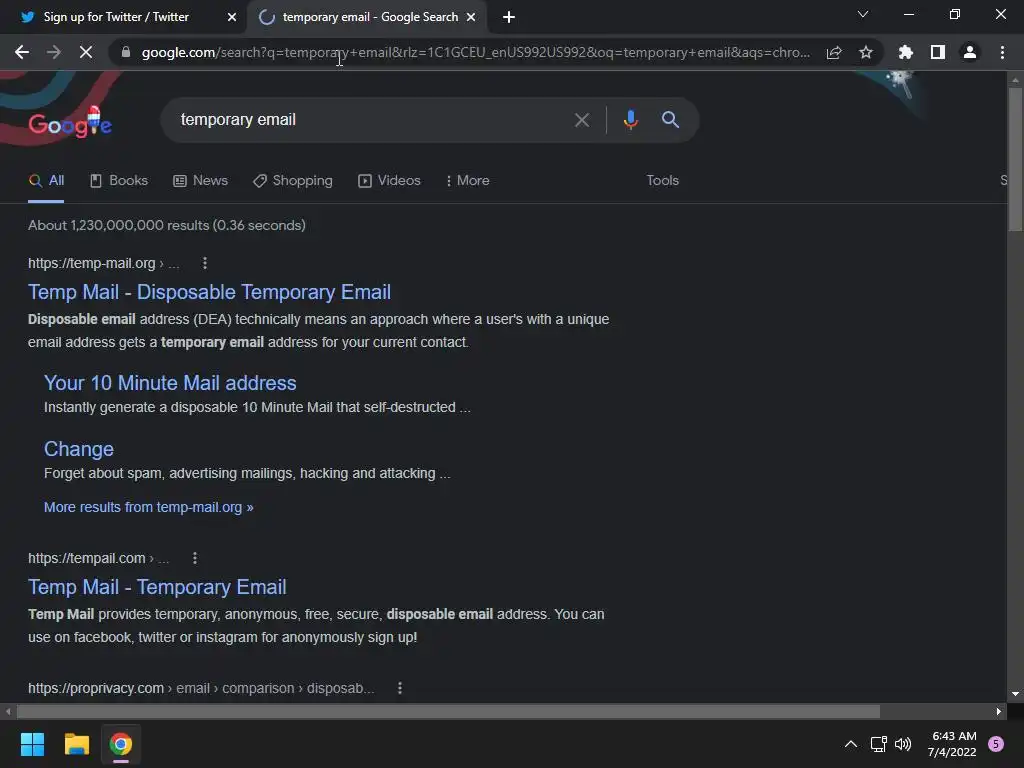Open search Tools
Image resolution: width=1024 pixels, height=768 pixels.
(x=662, y=180)
